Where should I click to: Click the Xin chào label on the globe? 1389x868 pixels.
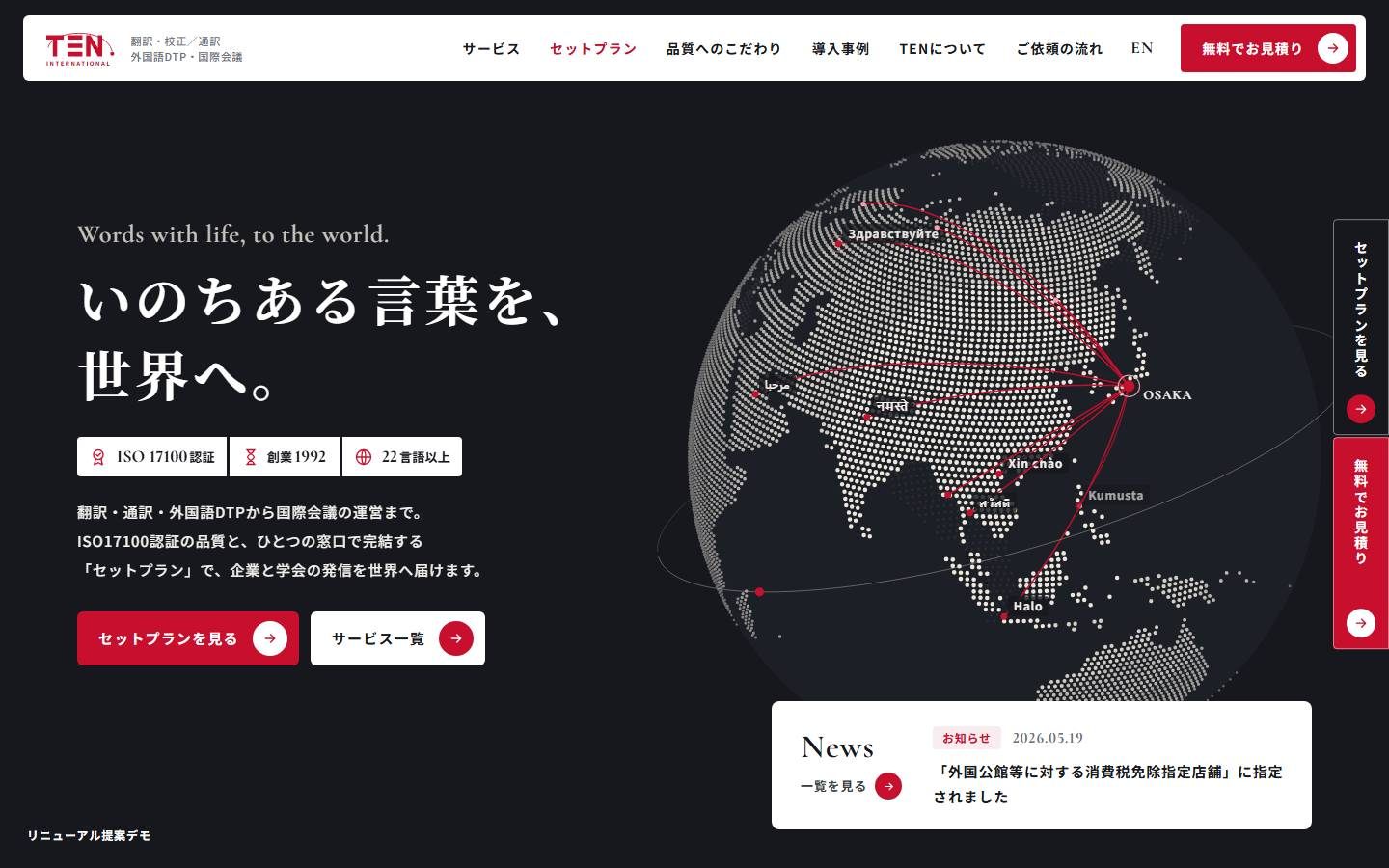click(1035, 463)
